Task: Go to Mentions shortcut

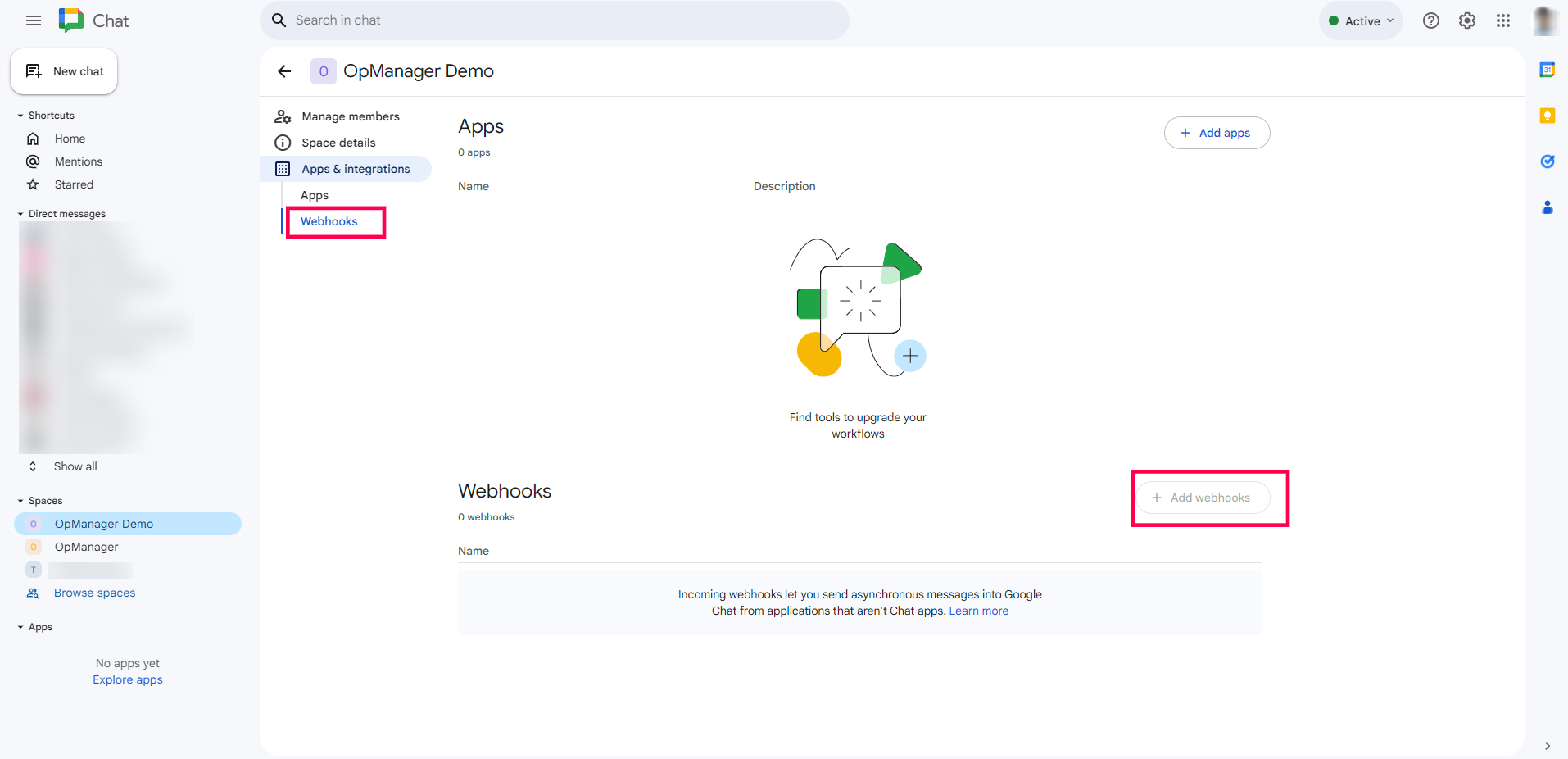Action: [x=79, y=161]
